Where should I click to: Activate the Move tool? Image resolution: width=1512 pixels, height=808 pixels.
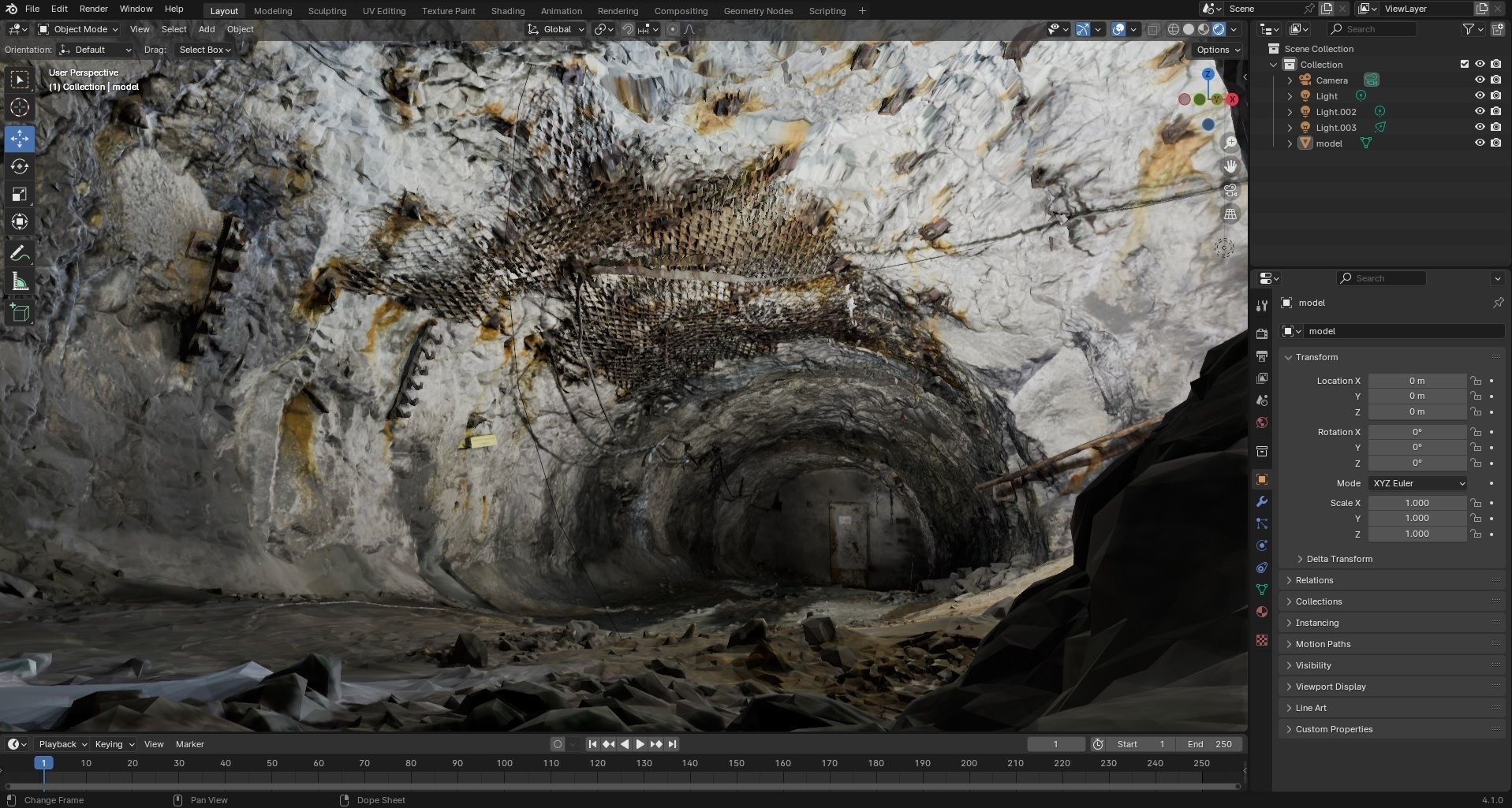(x=20, y=139)
